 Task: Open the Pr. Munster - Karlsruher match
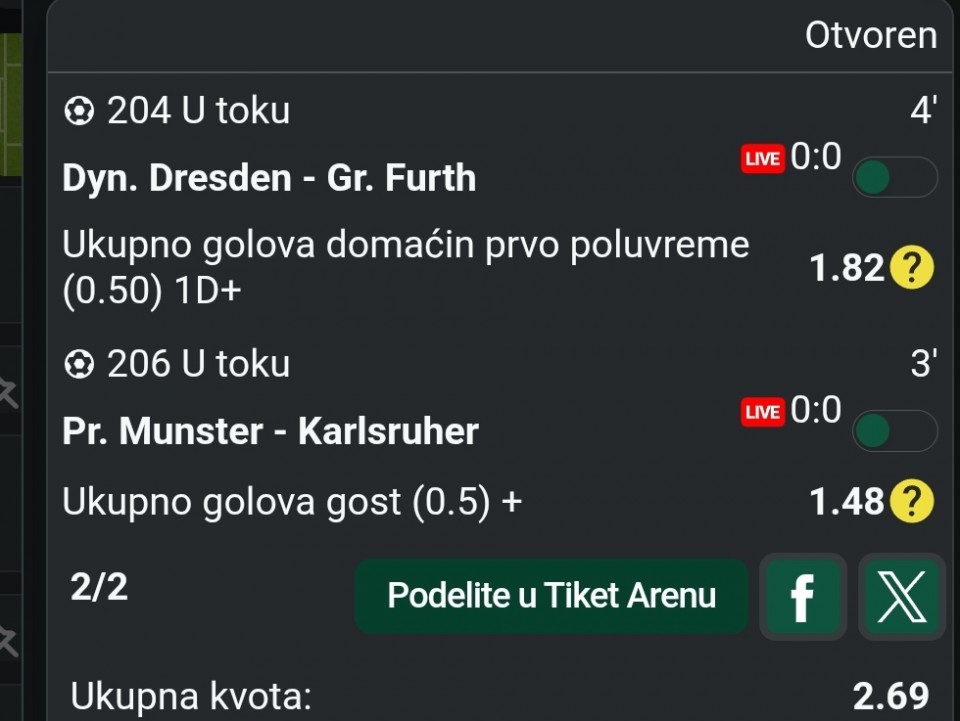270,431
